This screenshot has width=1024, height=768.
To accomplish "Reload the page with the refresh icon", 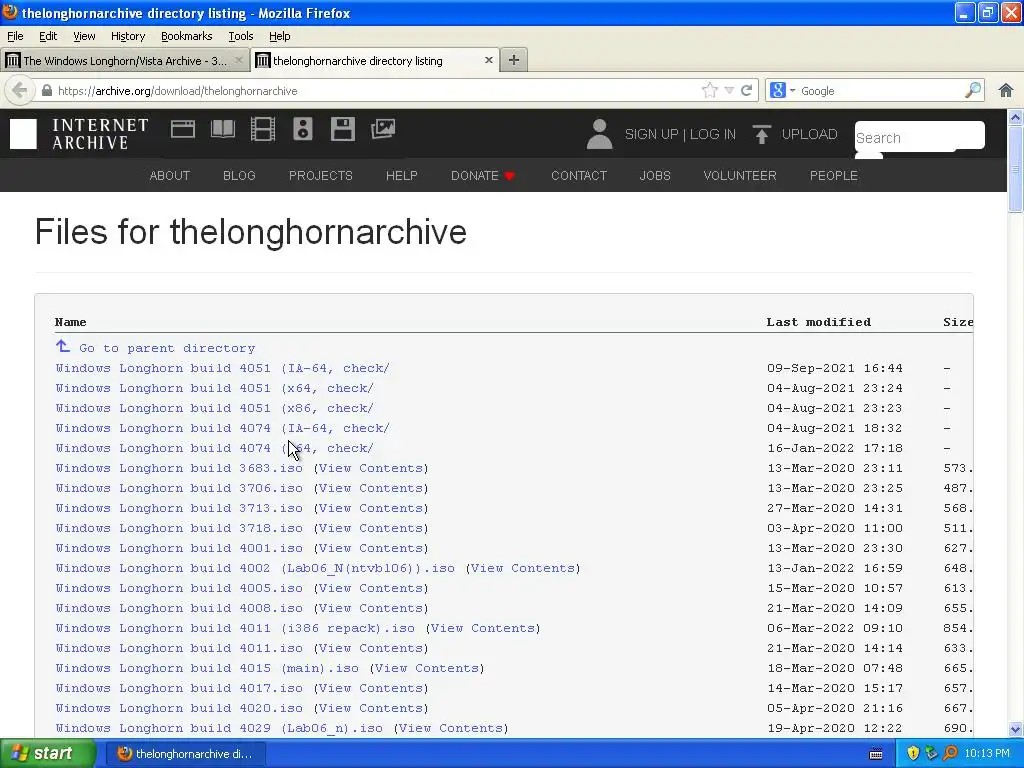I will coord(746,91).
